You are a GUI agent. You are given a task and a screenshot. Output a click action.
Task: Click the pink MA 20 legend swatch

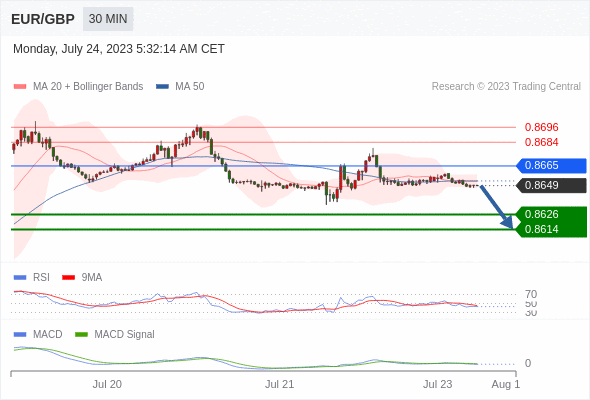20,87
